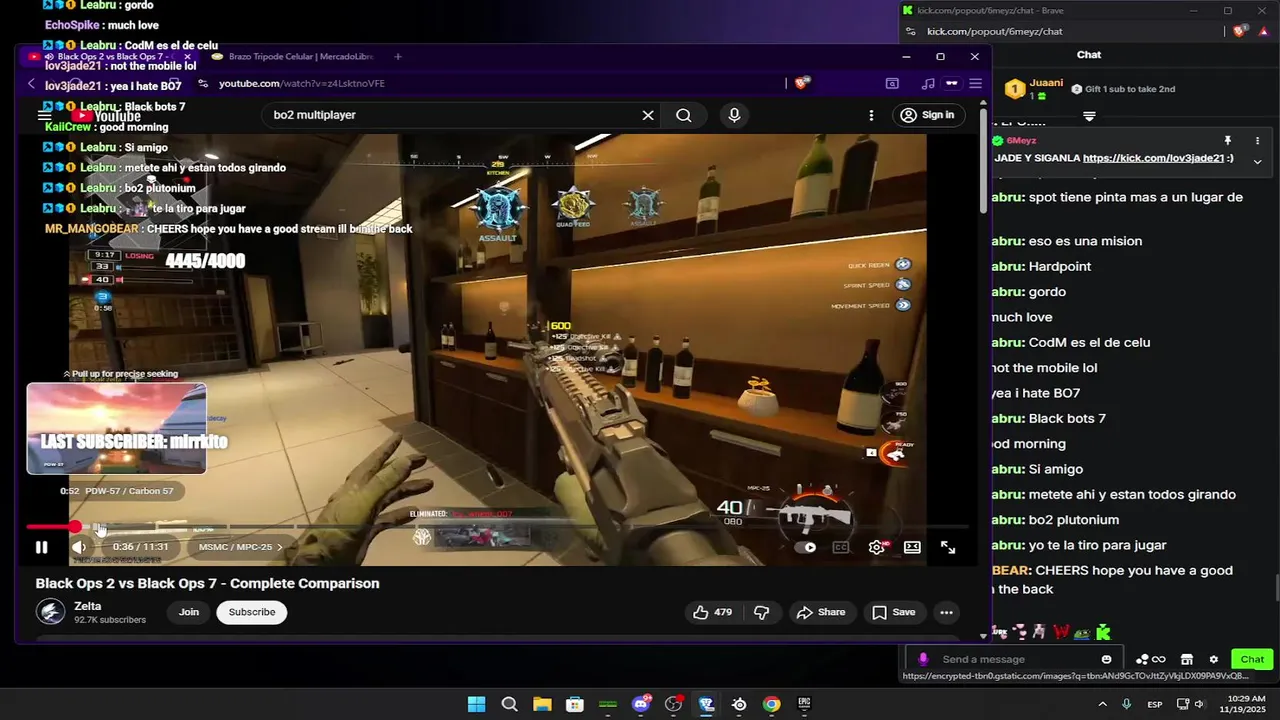This screenshot has width=1280, height=720.
Task: Open the Windows Start menu
Action: [x=476, y=704]
